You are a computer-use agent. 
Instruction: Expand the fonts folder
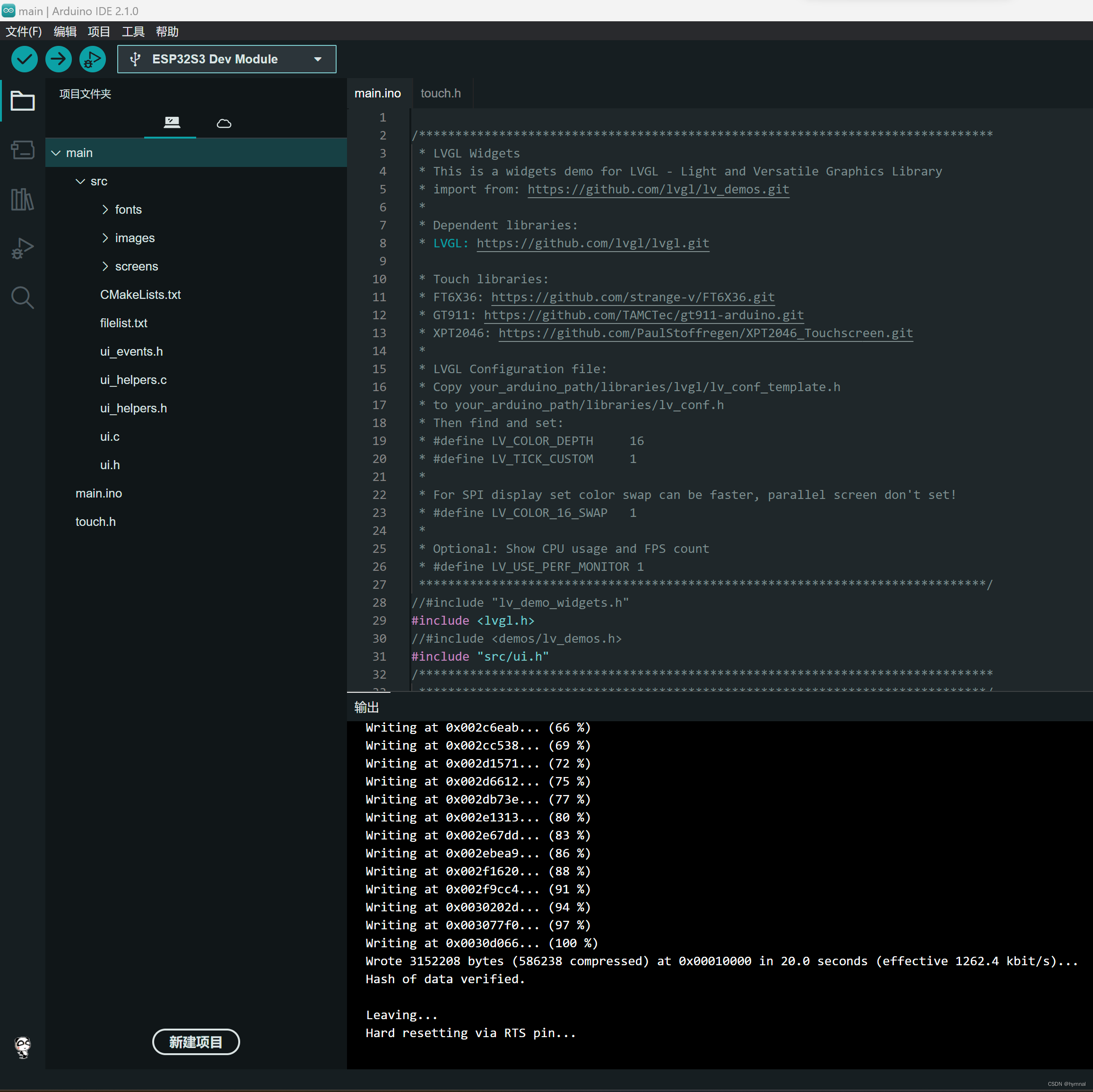[x=105, y=209]
